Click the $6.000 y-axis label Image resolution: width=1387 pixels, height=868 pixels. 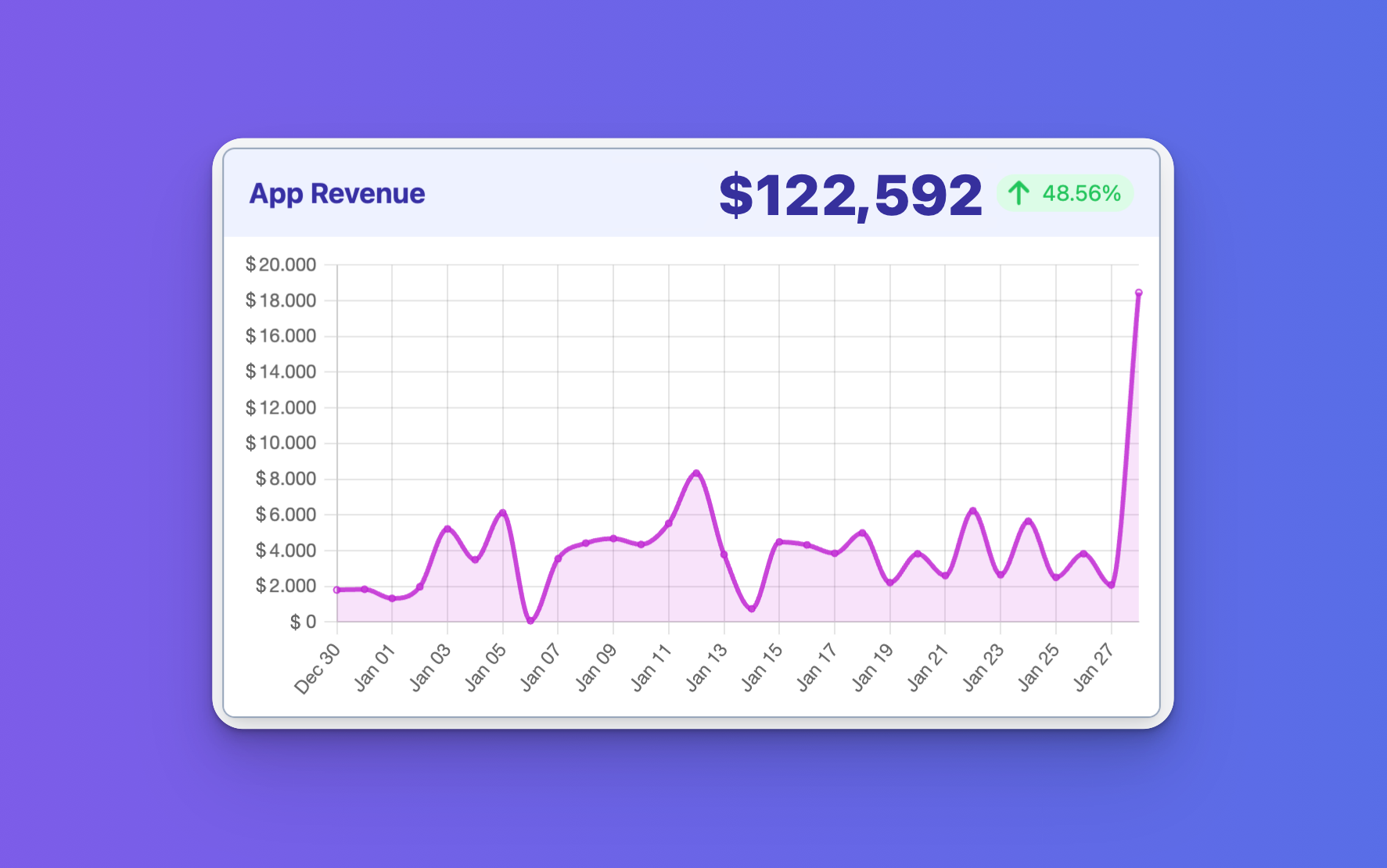[x=286, y=515]
